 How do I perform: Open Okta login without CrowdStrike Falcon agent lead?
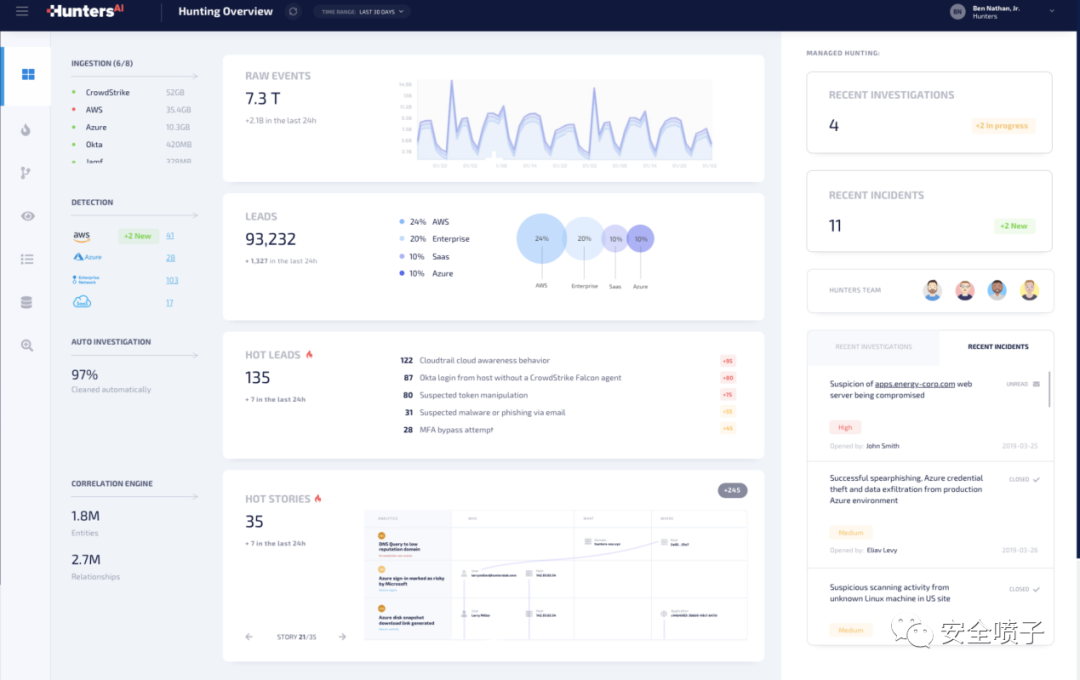pos(520,378)
